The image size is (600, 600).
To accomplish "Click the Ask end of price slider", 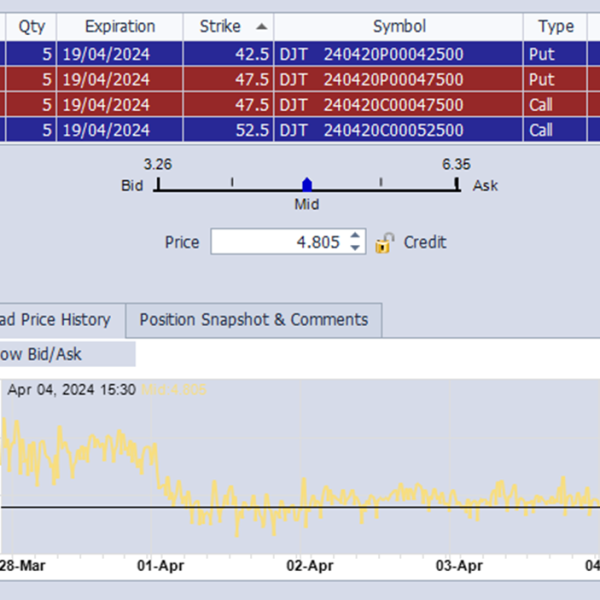I will [457, 185].
